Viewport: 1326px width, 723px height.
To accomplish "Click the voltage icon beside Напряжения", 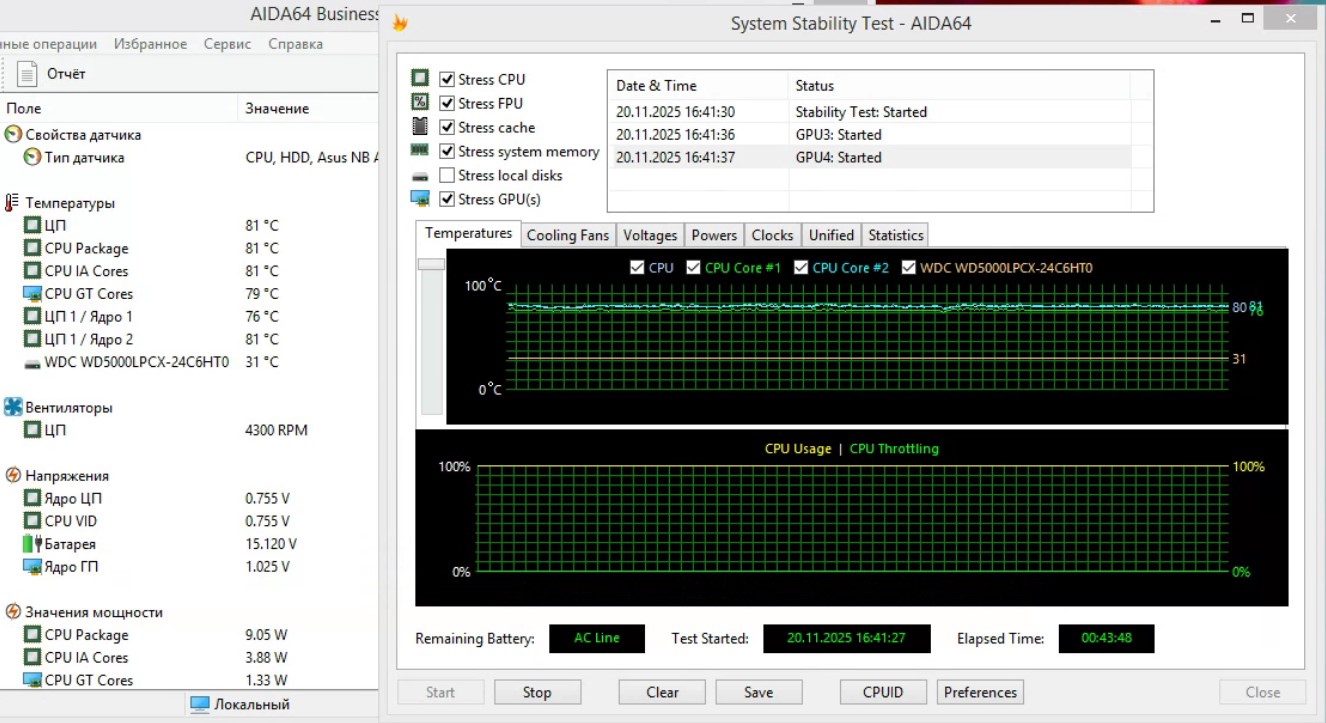I will [x=13, y=476].
